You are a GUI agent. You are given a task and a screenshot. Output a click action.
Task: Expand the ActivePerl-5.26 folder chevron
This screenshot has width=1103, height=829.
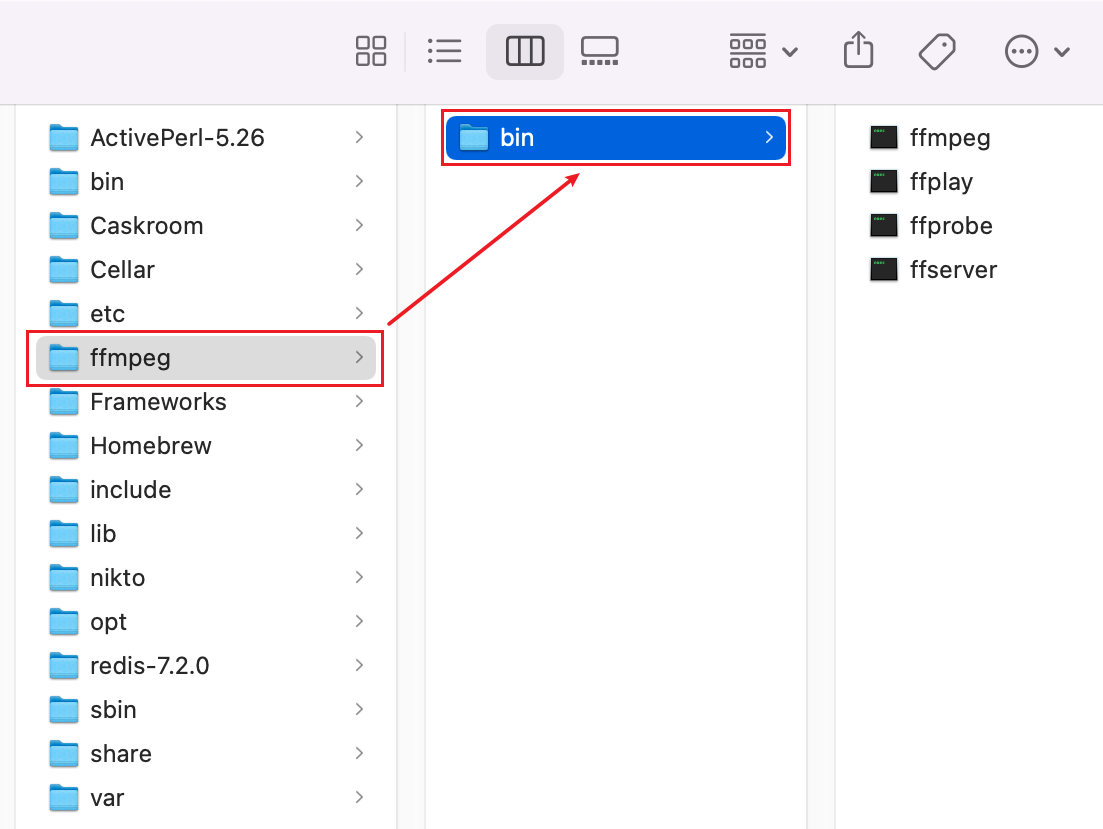point(359,138)
